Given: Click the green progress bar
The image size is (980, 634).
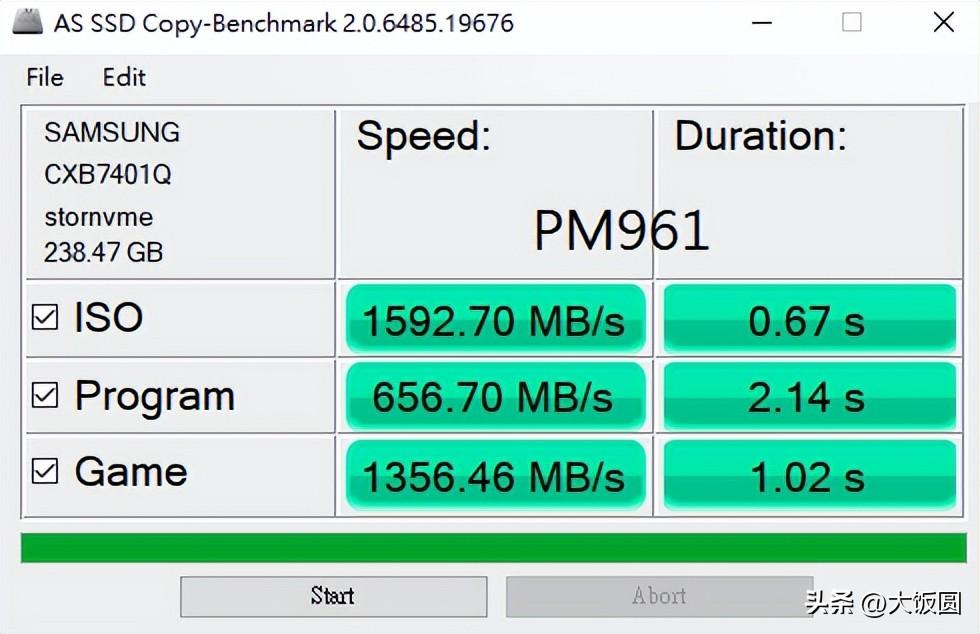Looking at the screenshot, I should pyautogui.click(x=494, y=547).
